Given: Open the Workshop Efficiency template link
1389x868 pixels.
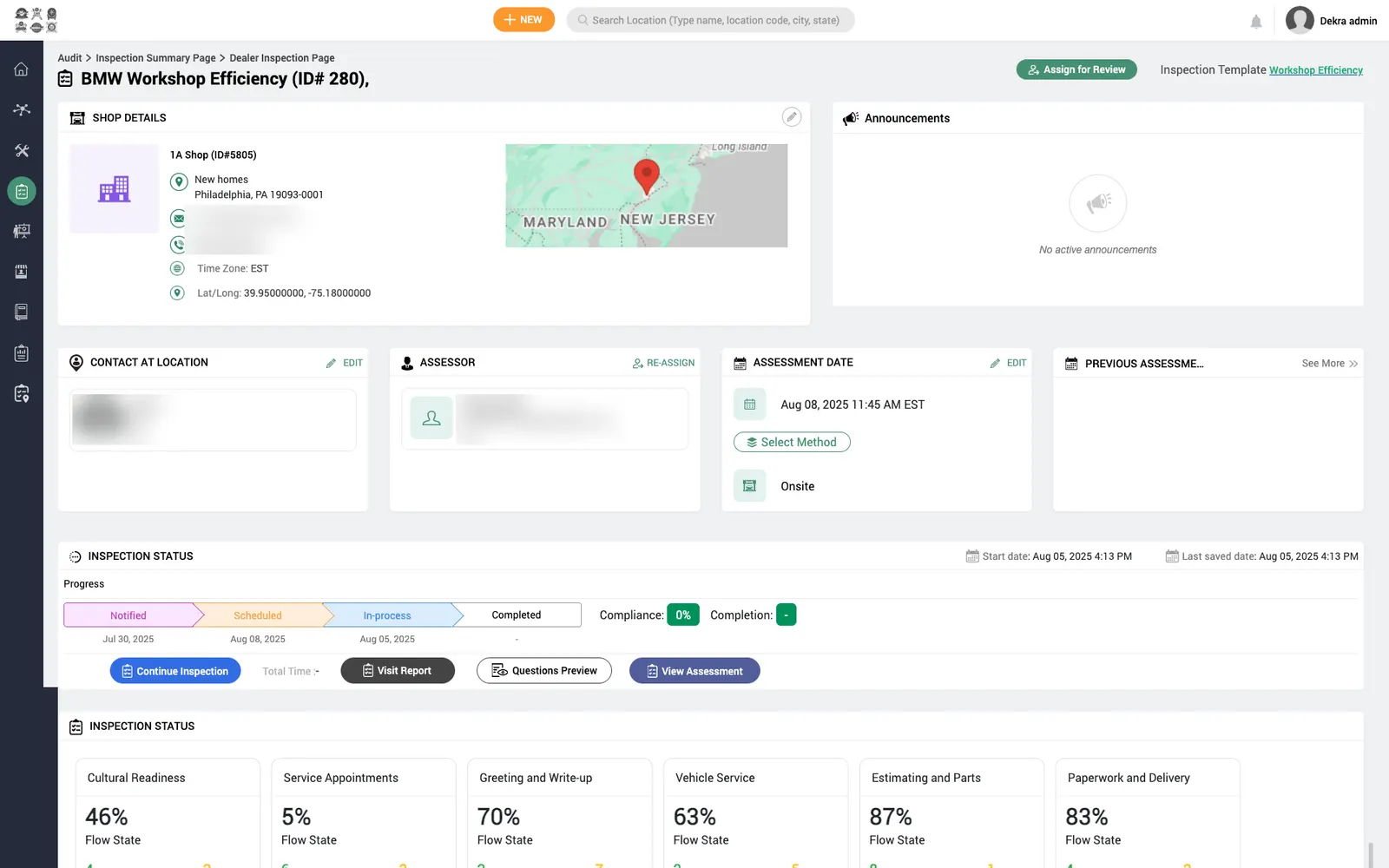Looking at the screenshot, I should [1315, 70].
